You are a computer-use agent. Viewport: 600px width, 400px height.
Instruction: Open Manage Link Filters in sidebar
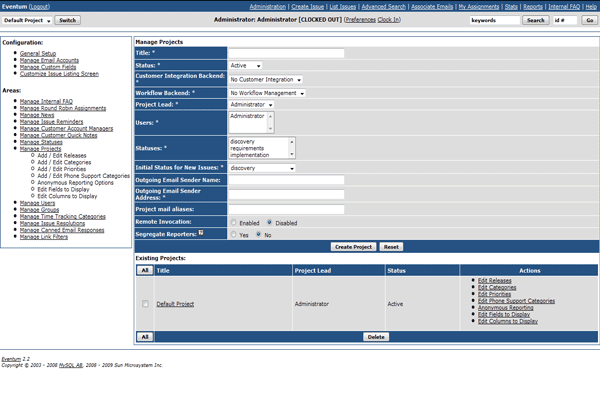point(44,237)
